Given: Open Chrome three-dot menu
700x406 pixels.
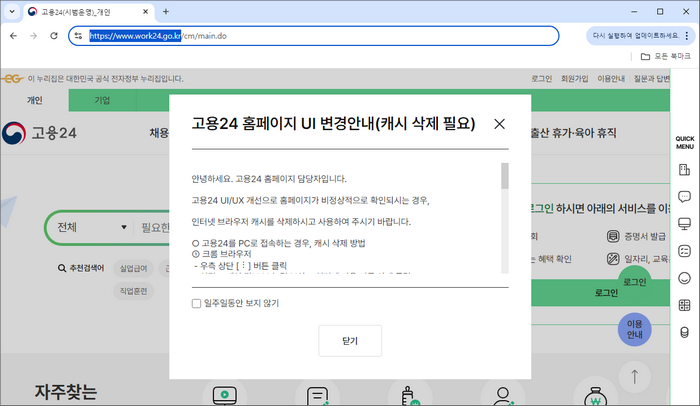Looking at the screenshot, I should pos(687,36).
